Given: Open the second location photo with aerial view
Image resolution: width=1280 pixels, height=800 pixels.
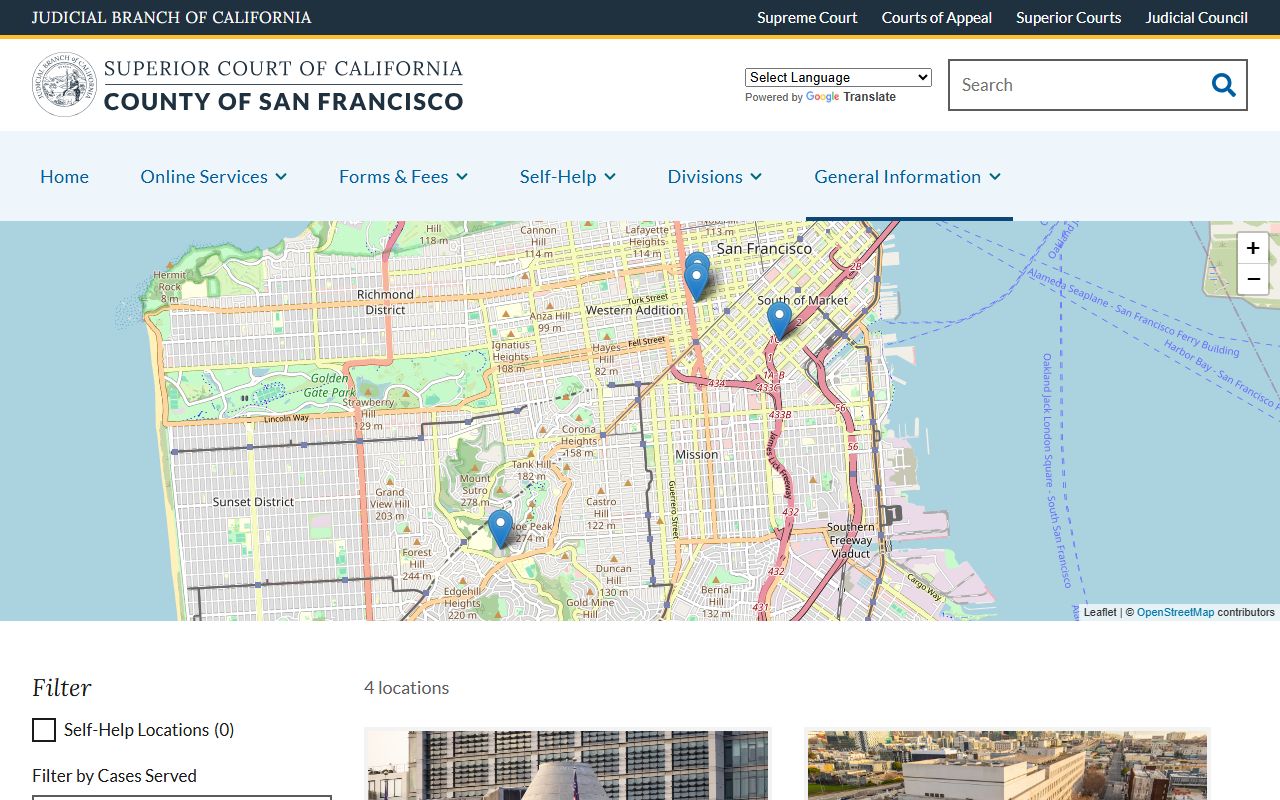Looking at the screenshot, I should click(x=1007, y=764).
